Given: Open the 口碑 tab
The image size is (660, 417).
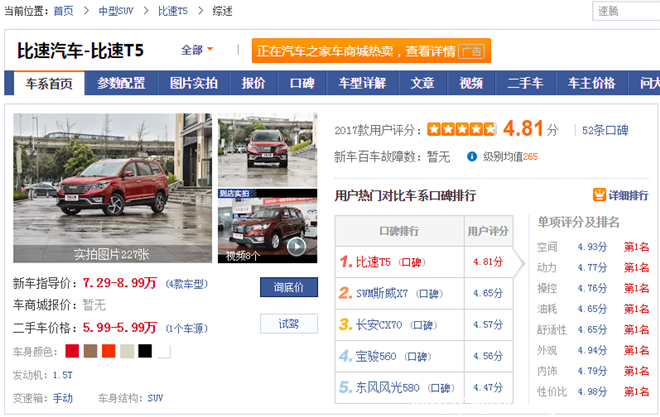Looking at the screenshot, I should tap(303, 84).
